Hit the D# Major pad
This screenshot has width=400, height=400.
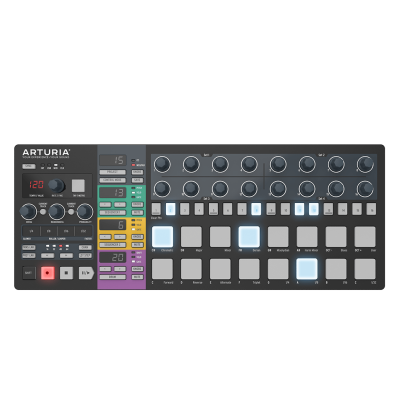pos(191,236)
